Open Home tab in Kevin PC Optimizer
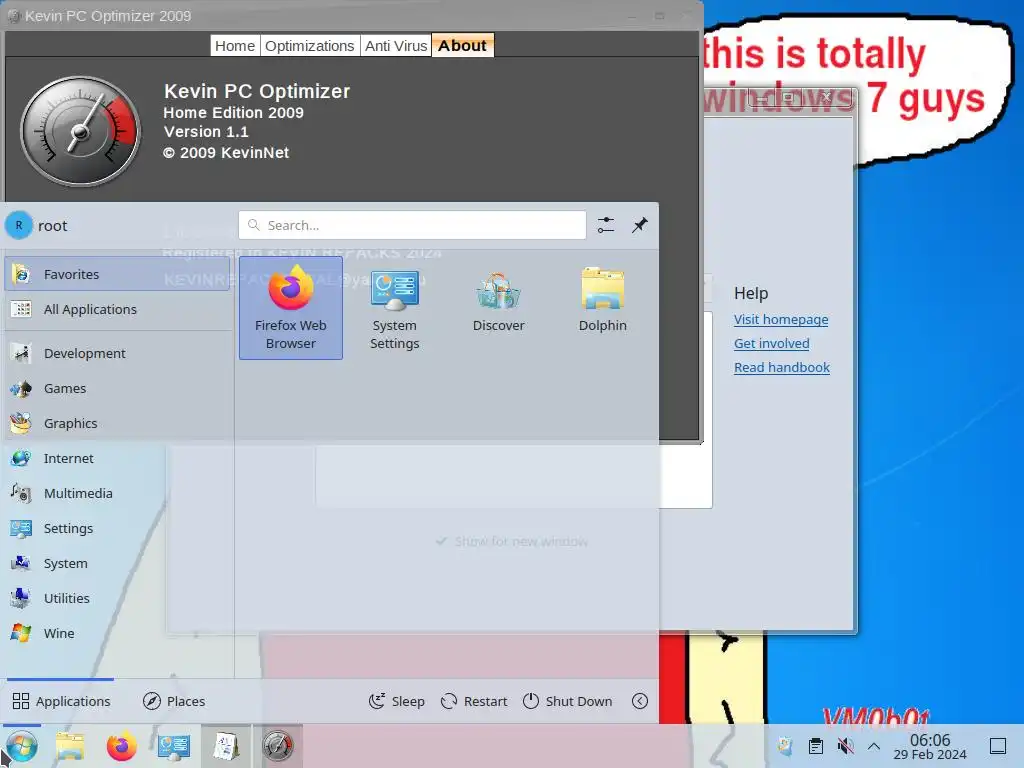Screen dimensions: 1024x768 click(x=235, y=46)
